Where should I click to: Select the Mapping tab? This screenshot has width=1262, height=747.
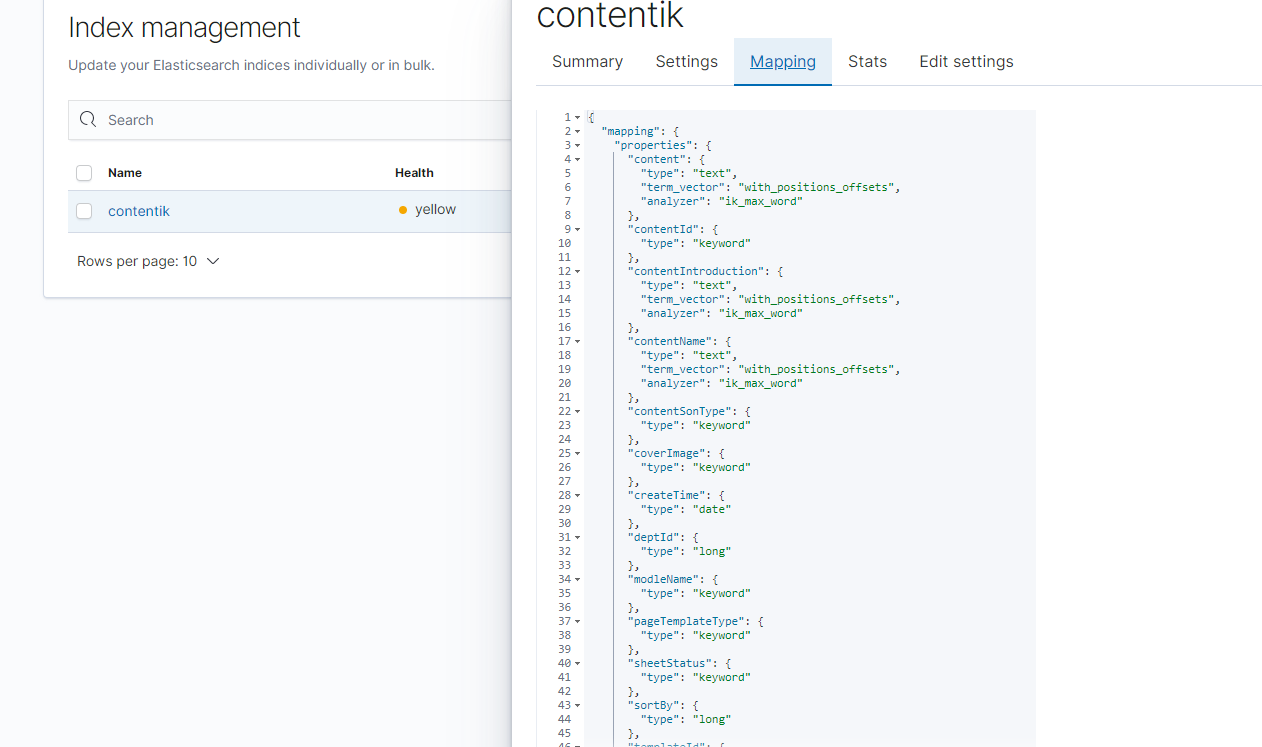[783, 62]
